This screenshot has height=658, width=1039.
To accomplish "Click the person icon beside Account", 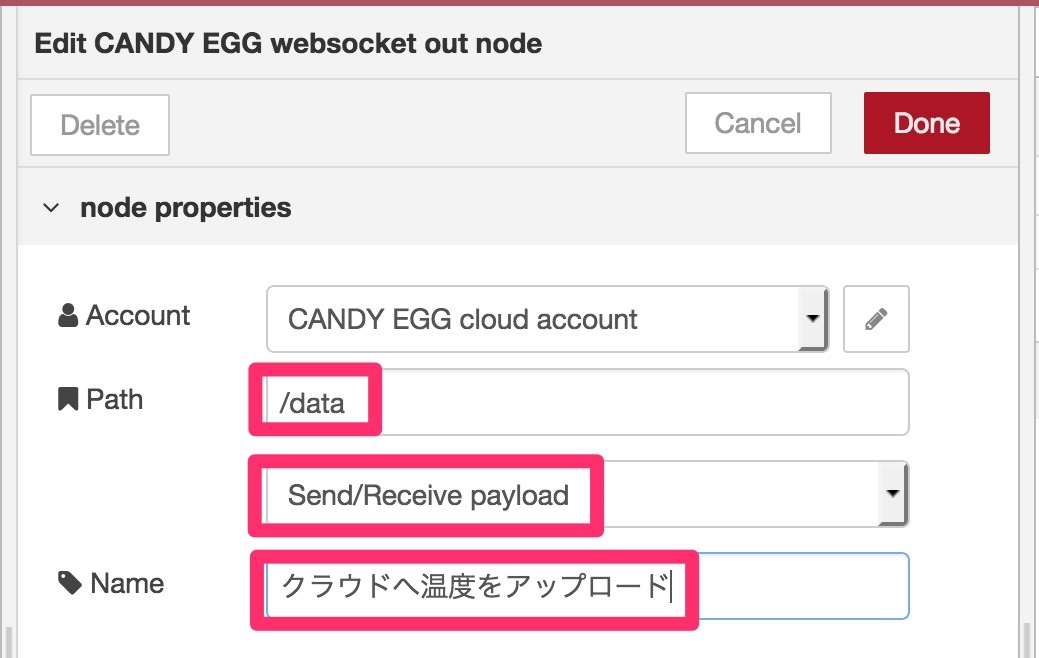I will click(68, 315).
